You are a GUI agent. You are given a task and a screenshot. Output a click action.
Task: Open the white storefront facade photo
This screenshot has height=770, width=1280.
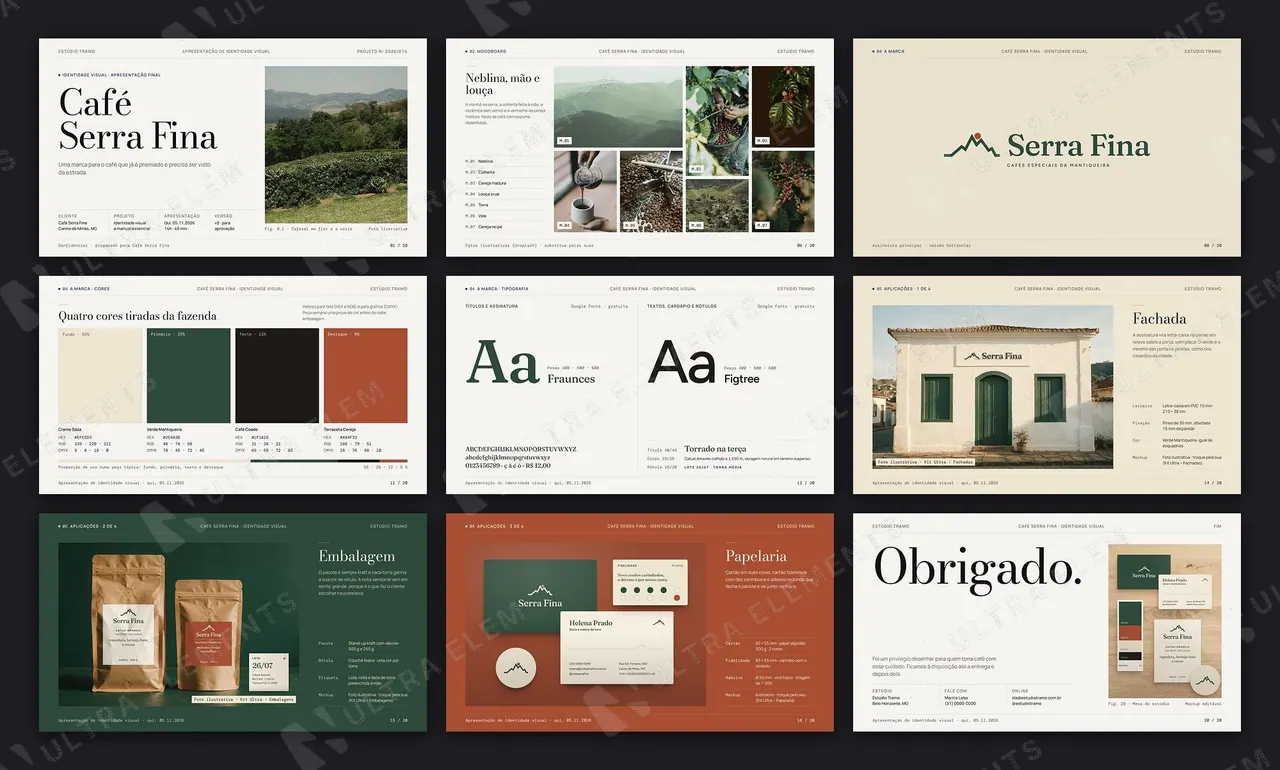(x=992, y=387)
